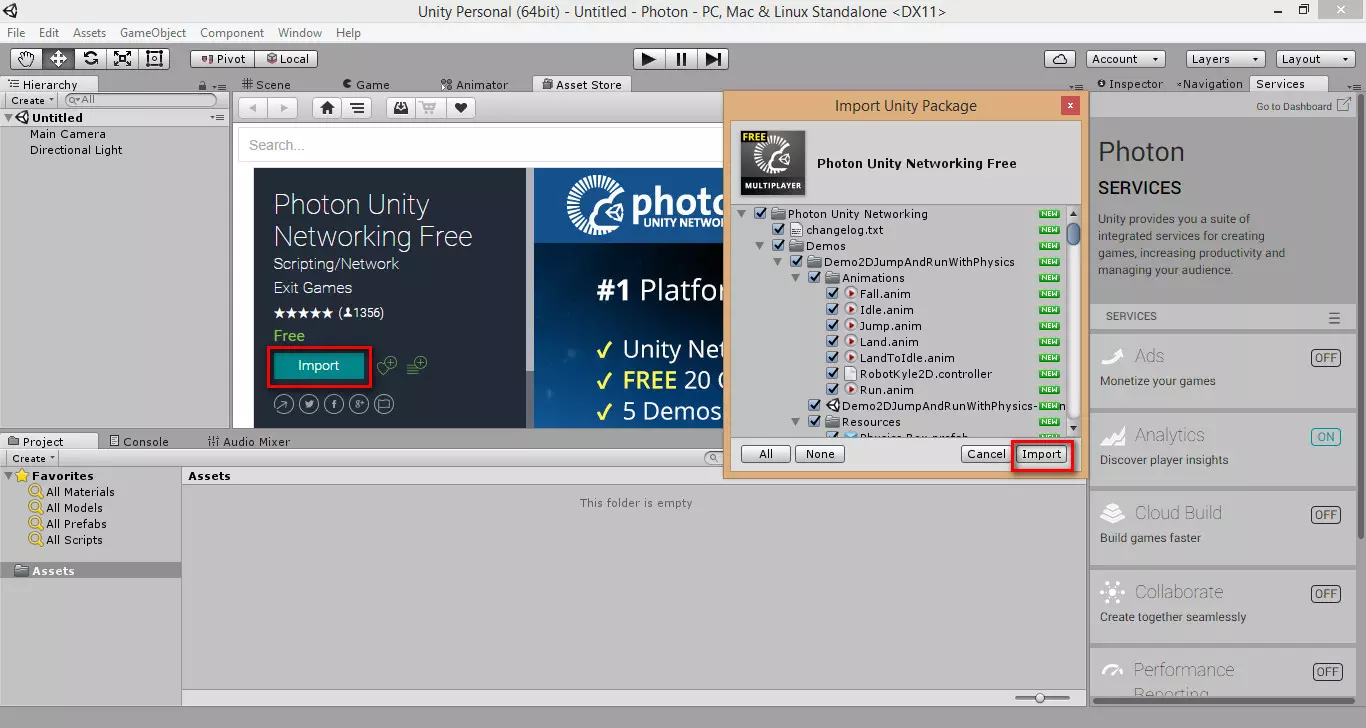The width and height of the screenshot is (1366, 728).
Task: Open the Layout dropdown
Action: 1313,59
